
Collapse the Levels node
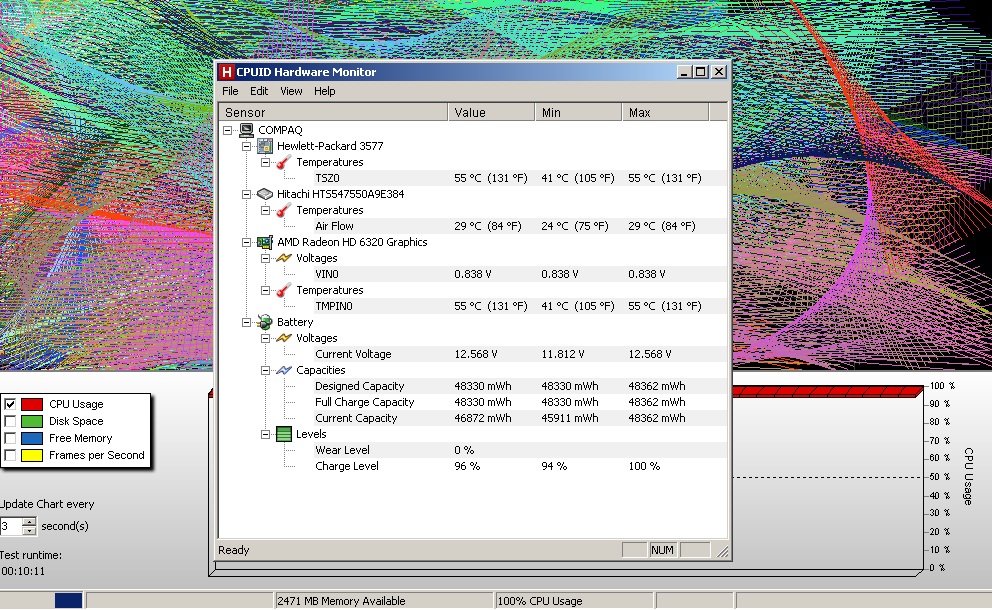tap(266, 435)
